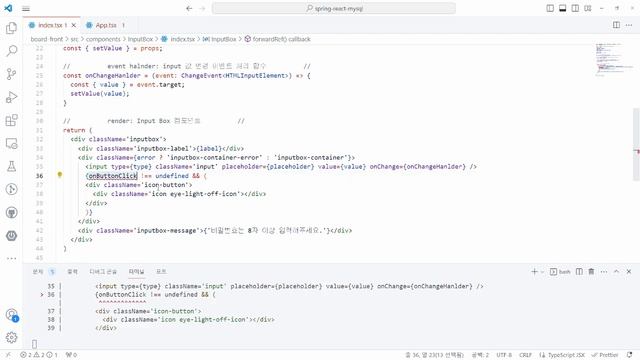Change the UTF-8 file encoding
The width and height of the screenshot is (640, 360).
tap(504, 355)
